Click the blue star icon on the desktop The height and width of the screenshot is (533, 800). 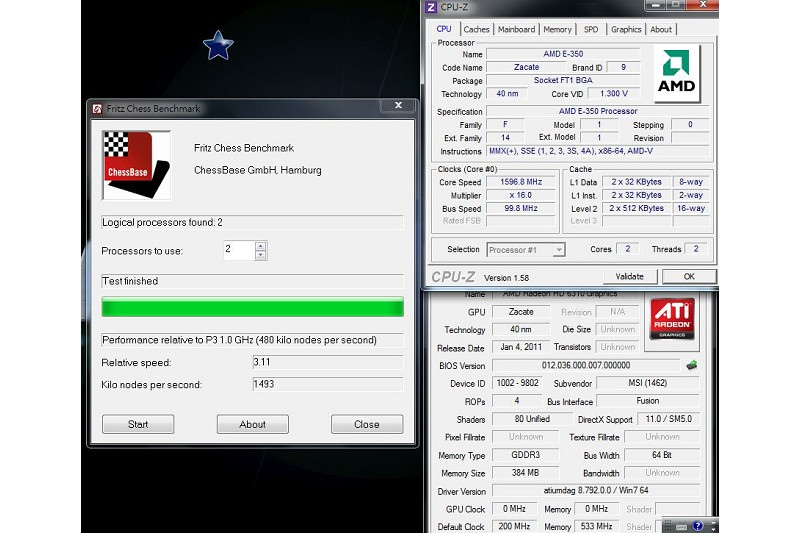218,45
